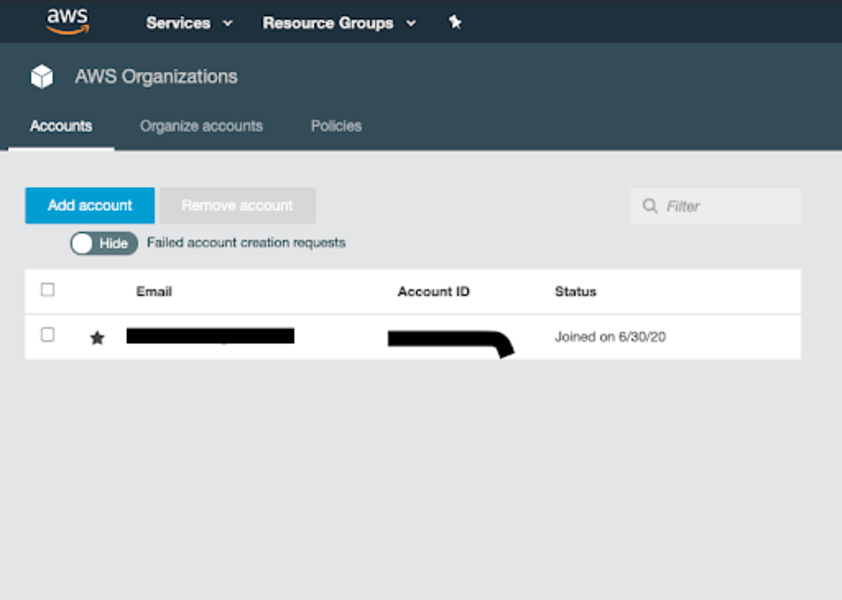Image resolution: width=842 pixels, height=600 pixels.
Task: Click the Email column header
Action: 154,292
